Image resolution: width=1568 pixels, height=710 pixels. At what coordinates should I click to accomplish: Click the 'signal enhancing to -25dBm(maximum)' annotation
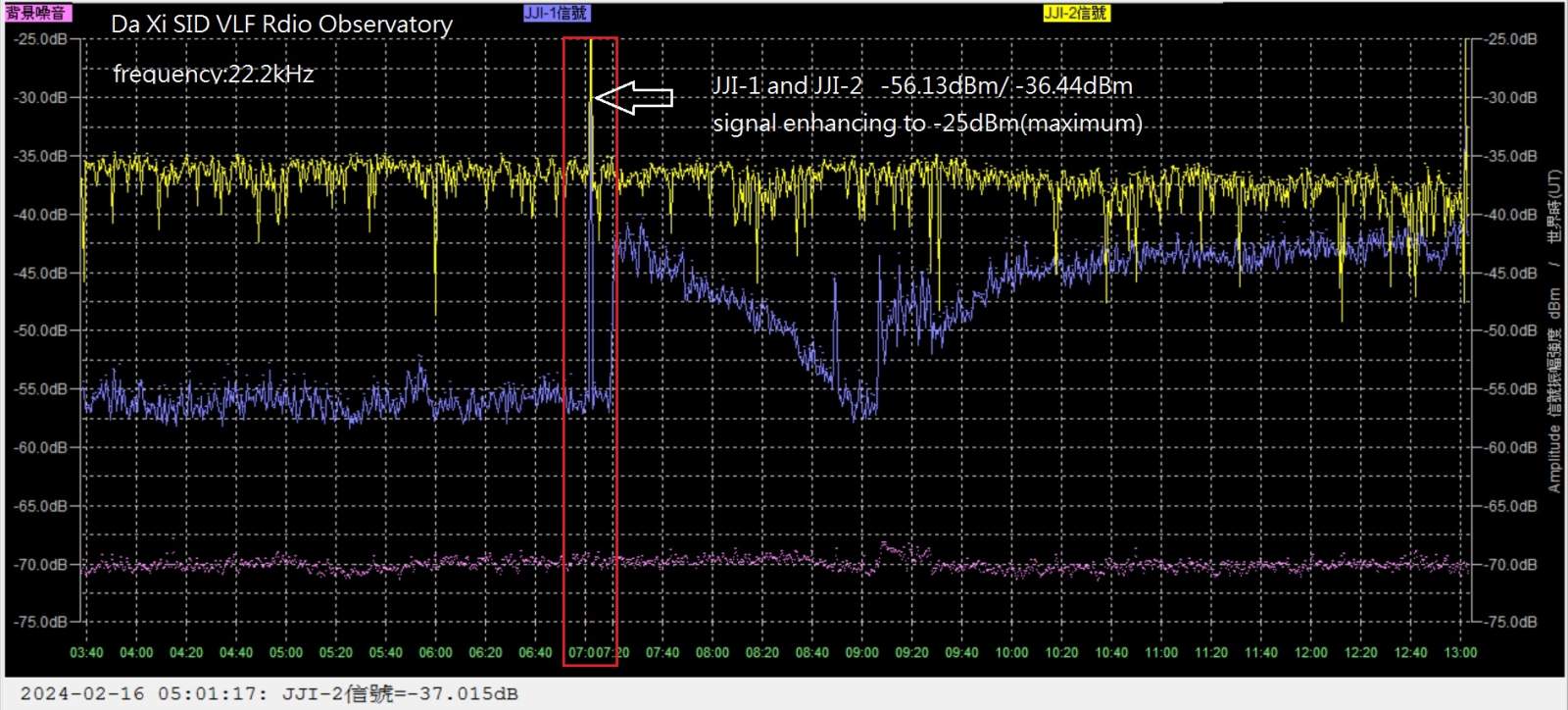click(927, 124)
